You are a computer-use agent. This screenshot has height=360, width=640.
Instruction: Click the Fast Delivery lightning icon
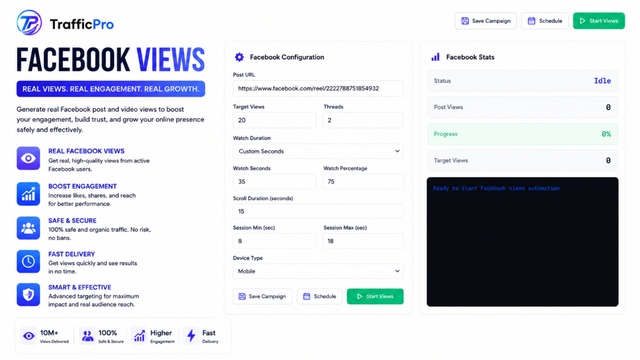pyautogui.click(x=191, y=336)
